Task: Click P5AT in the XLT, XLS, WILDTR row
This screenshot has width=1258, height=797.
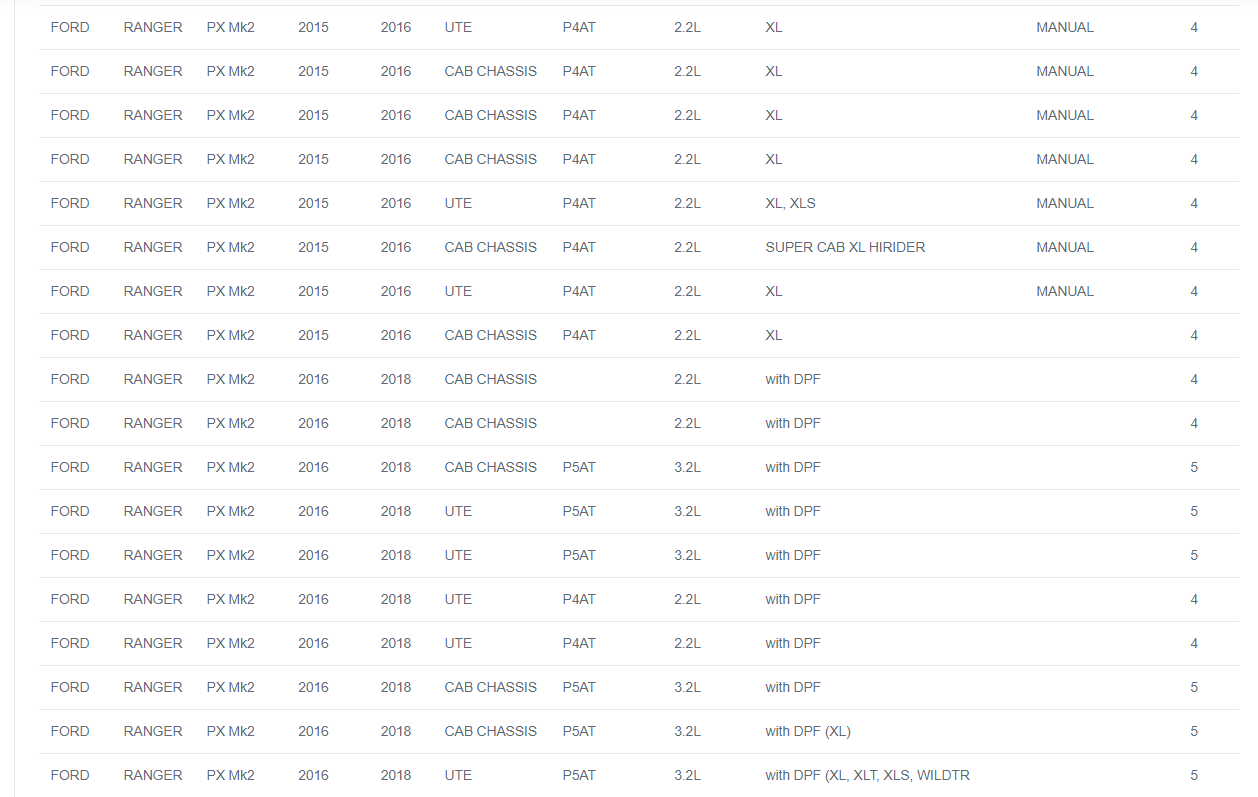Action: click(579, 775)
